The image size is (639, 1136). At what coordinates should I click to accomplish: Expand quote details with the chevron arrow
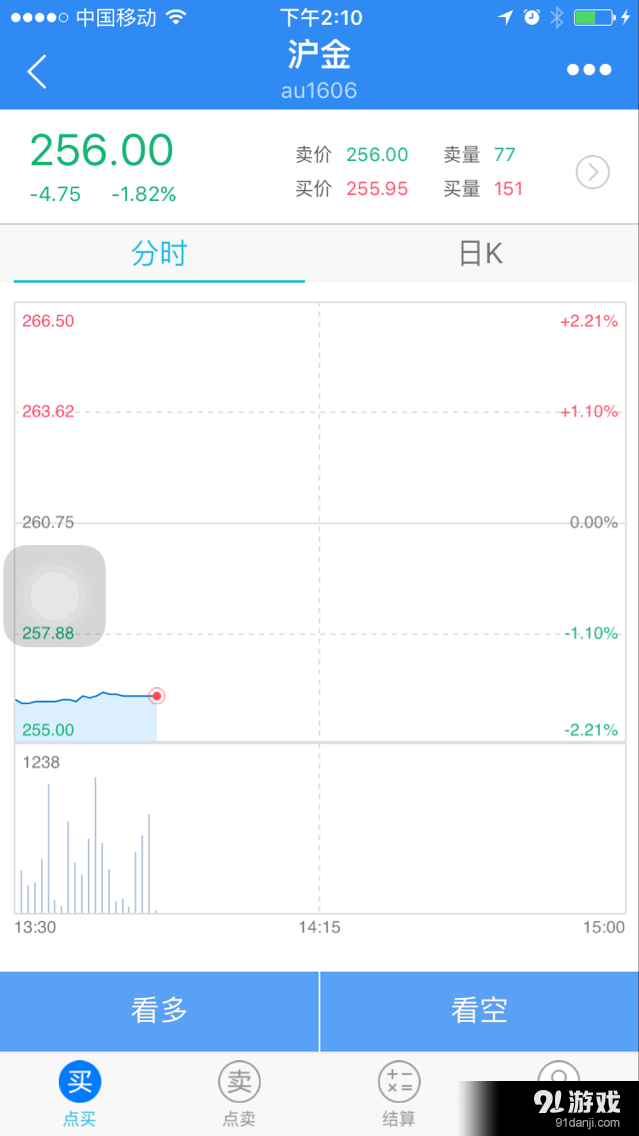(592, 172)
